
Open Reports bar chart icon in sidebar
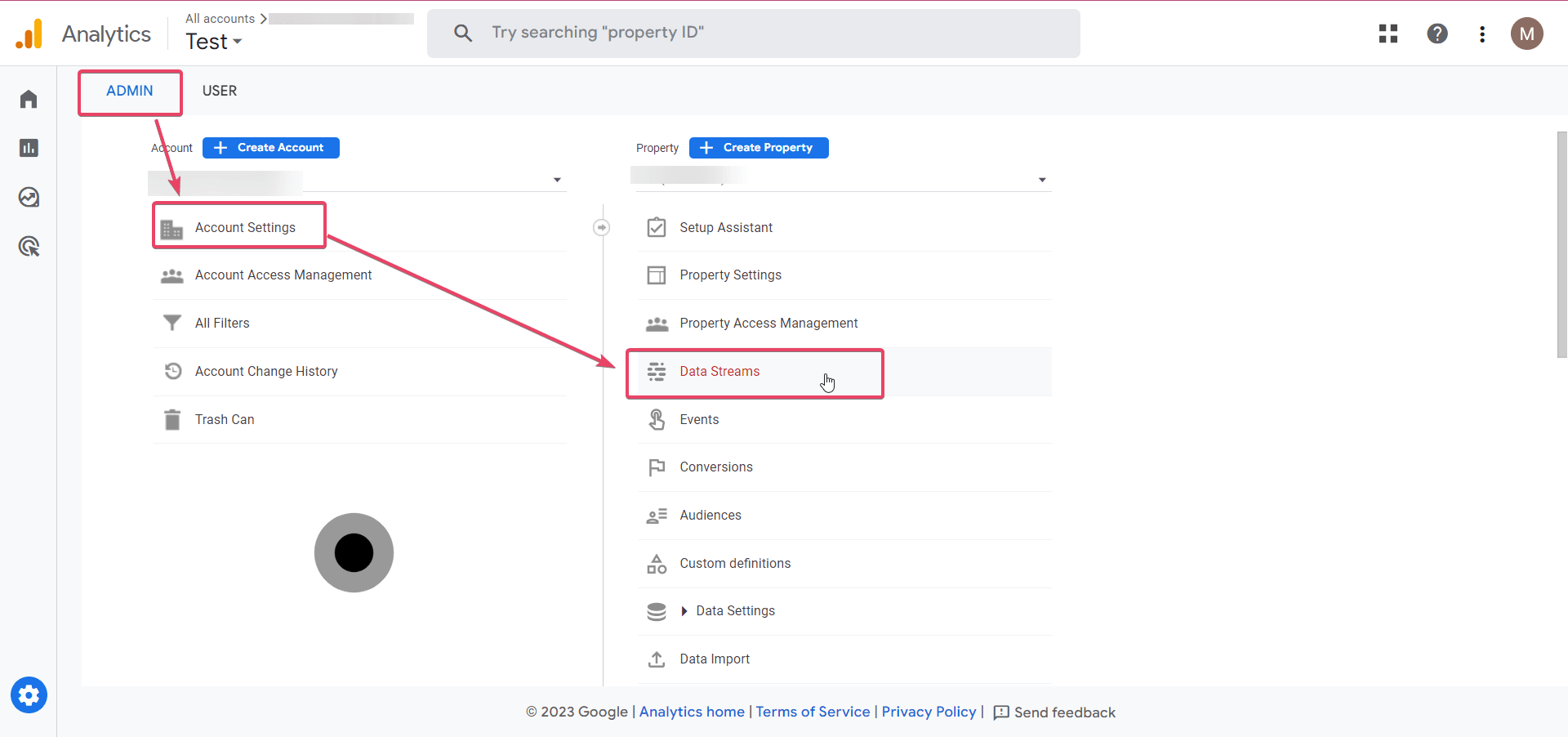(29, 148)
